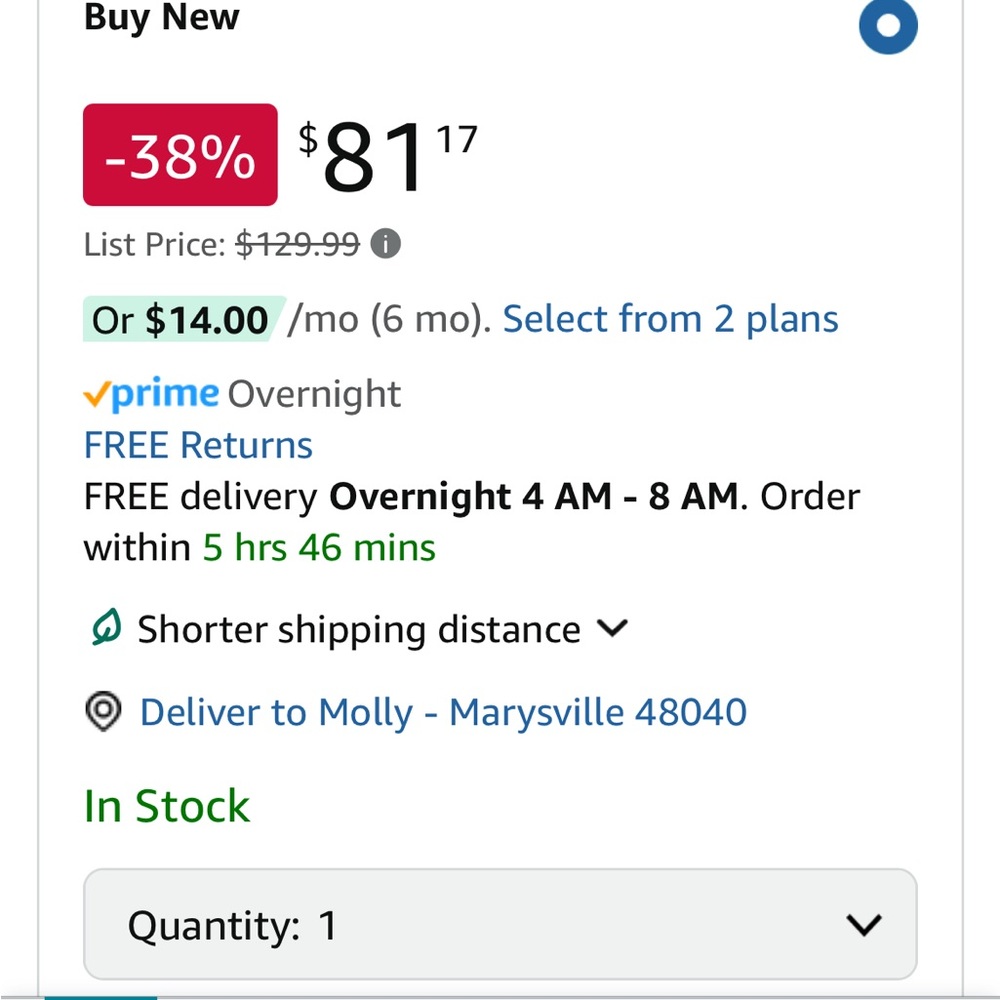Select the Buy New radio button
The width and height of the screenshot is (1000, 1000).
tap(888, 25)
